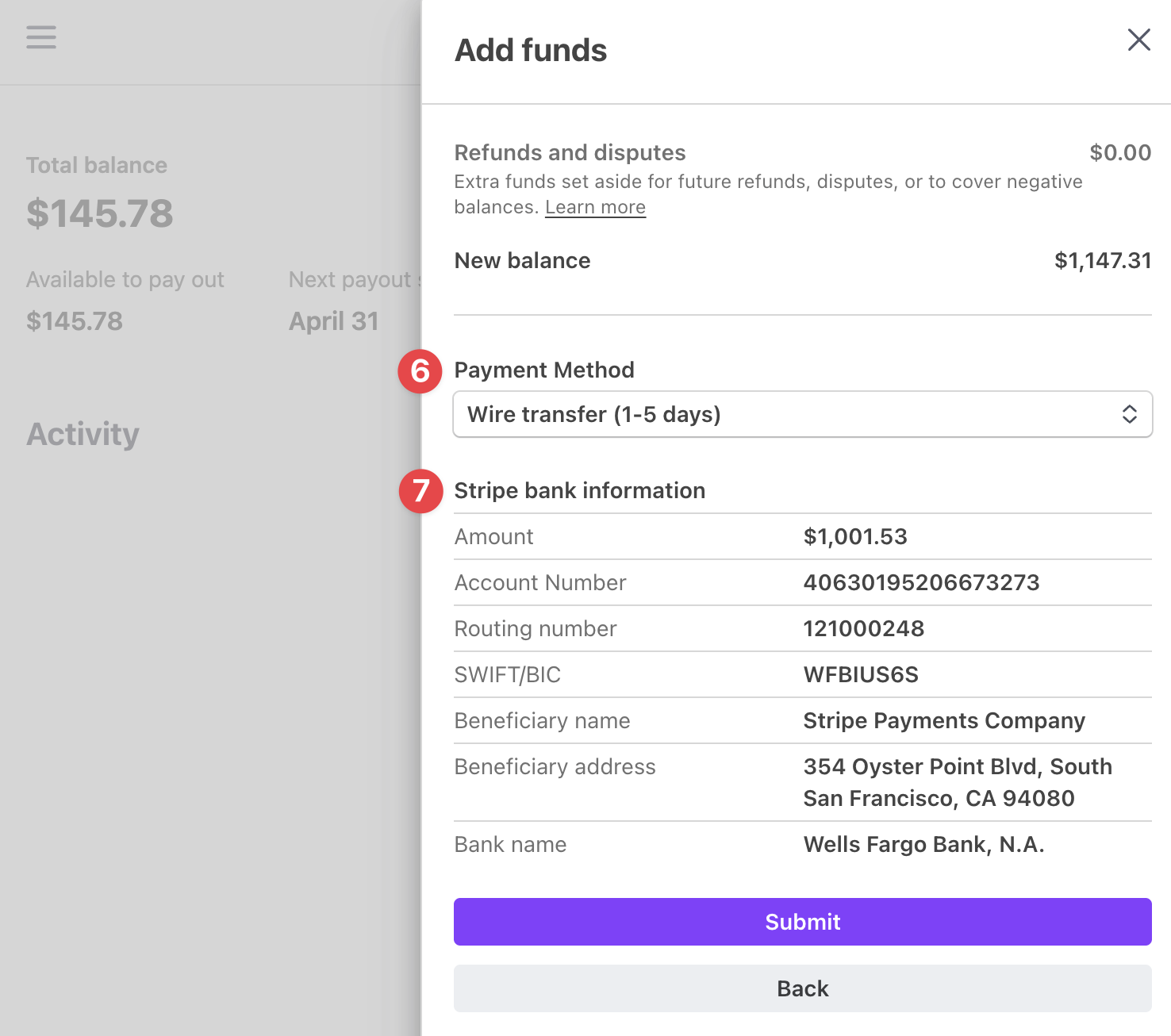Viewport: 1171px width, 1036px height.
Task: Click the red step 7 marker
Action: pyautogui.click(x=420, y=491)
